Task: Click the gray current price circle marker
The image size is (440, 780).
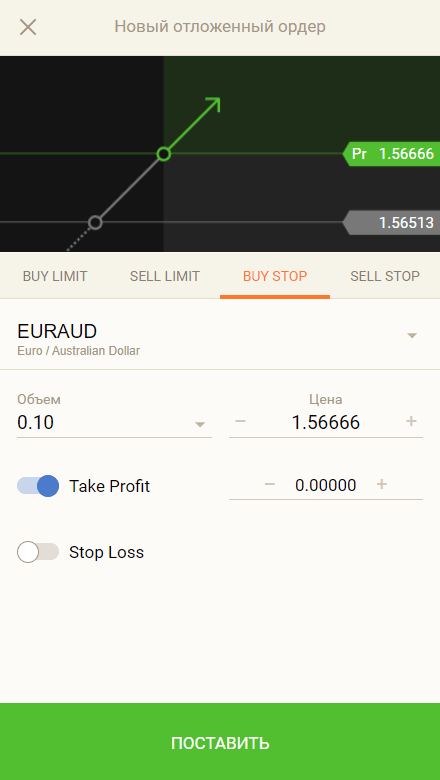Action: (x=95, y=222)
